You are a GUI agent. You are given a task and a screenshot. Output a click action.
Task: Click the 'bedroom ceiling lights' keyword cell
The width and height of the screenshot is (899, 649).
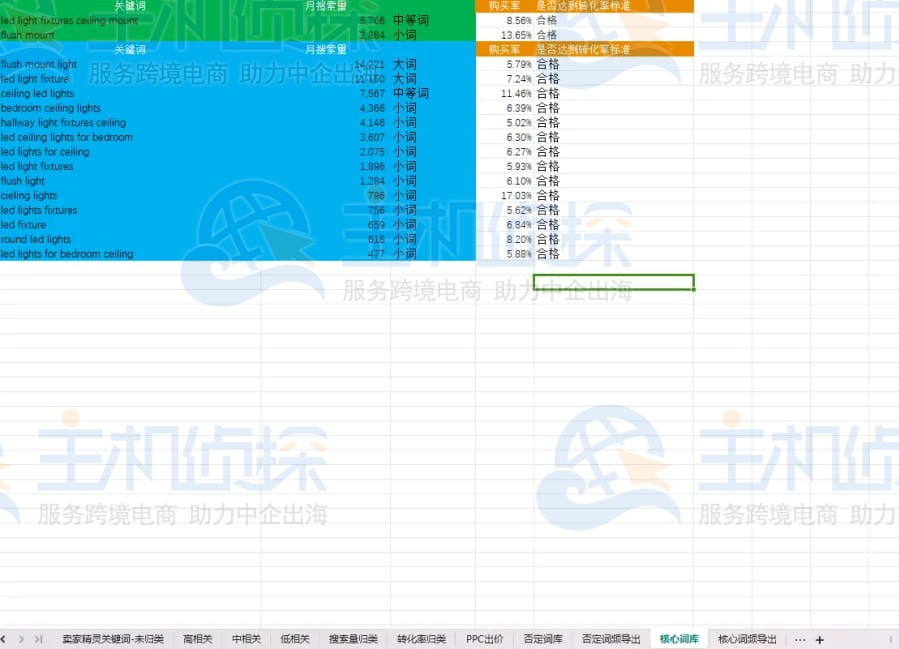pos(51,108)
